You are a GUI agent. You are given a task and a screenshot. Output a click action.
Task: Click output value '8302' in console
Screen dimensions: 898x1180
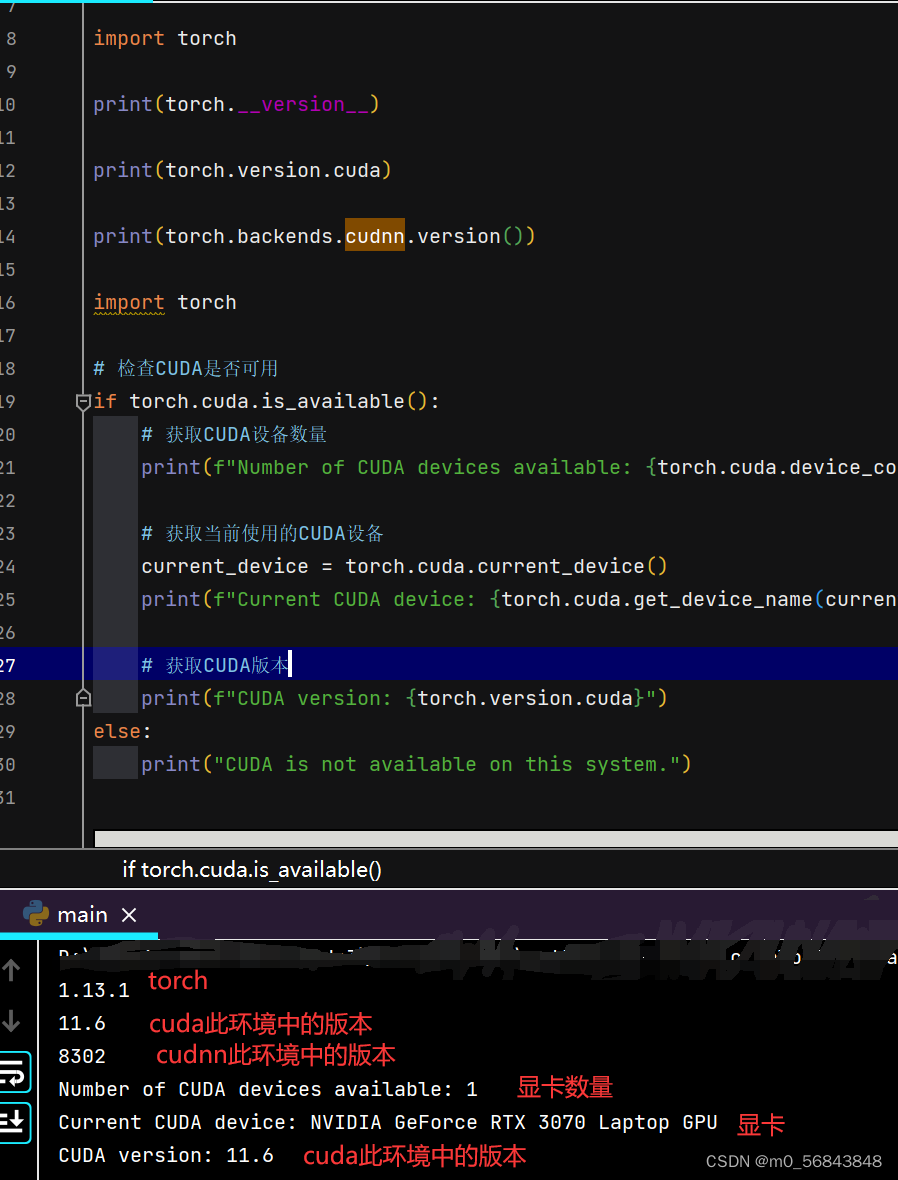tap(82, 1057)
